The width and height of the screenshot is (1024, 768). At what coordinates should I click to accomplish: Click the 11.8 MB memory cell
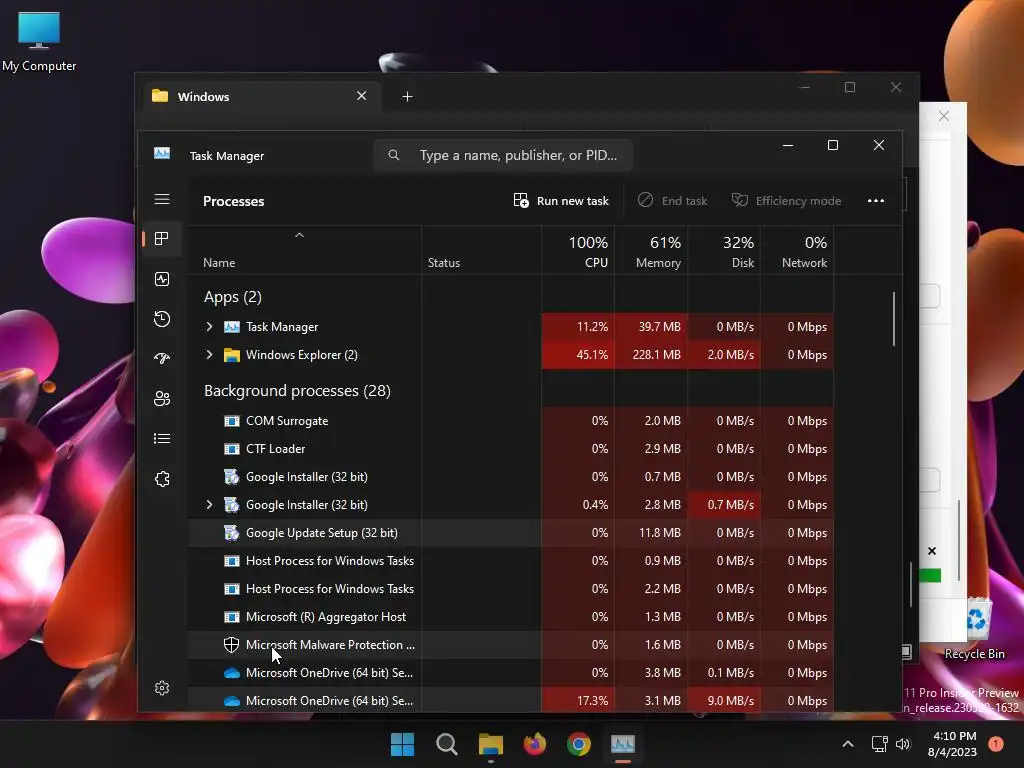(x=651, y=533)
